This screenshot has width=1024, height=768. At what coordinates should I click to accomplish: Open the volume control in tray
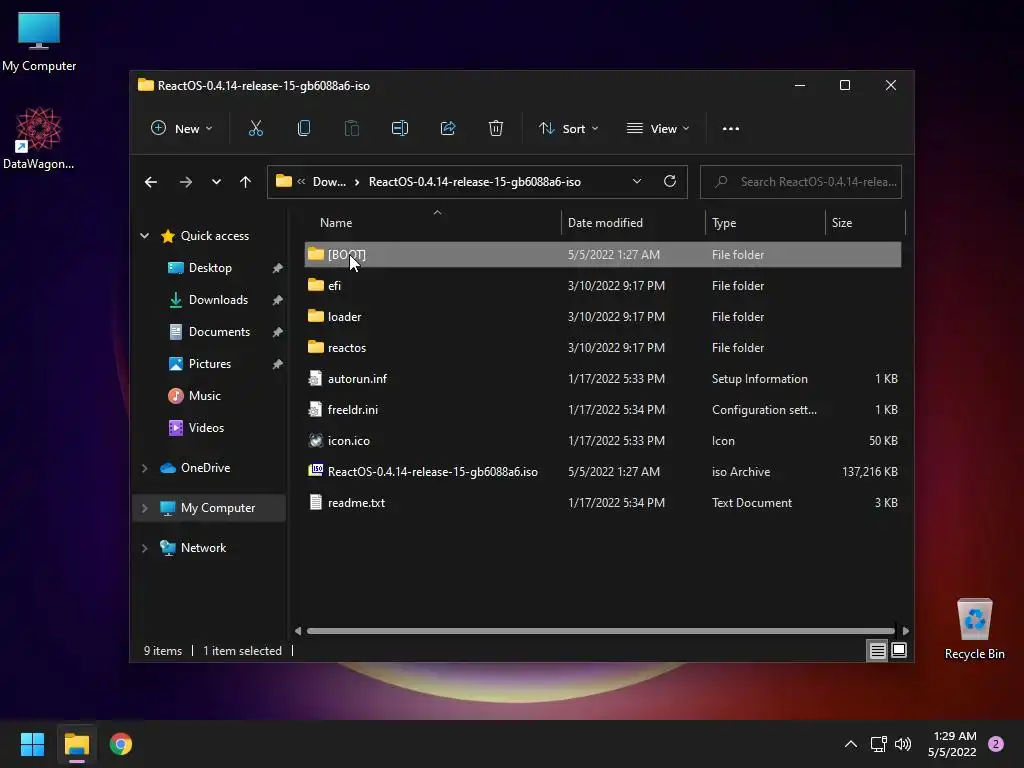point(903,744)
